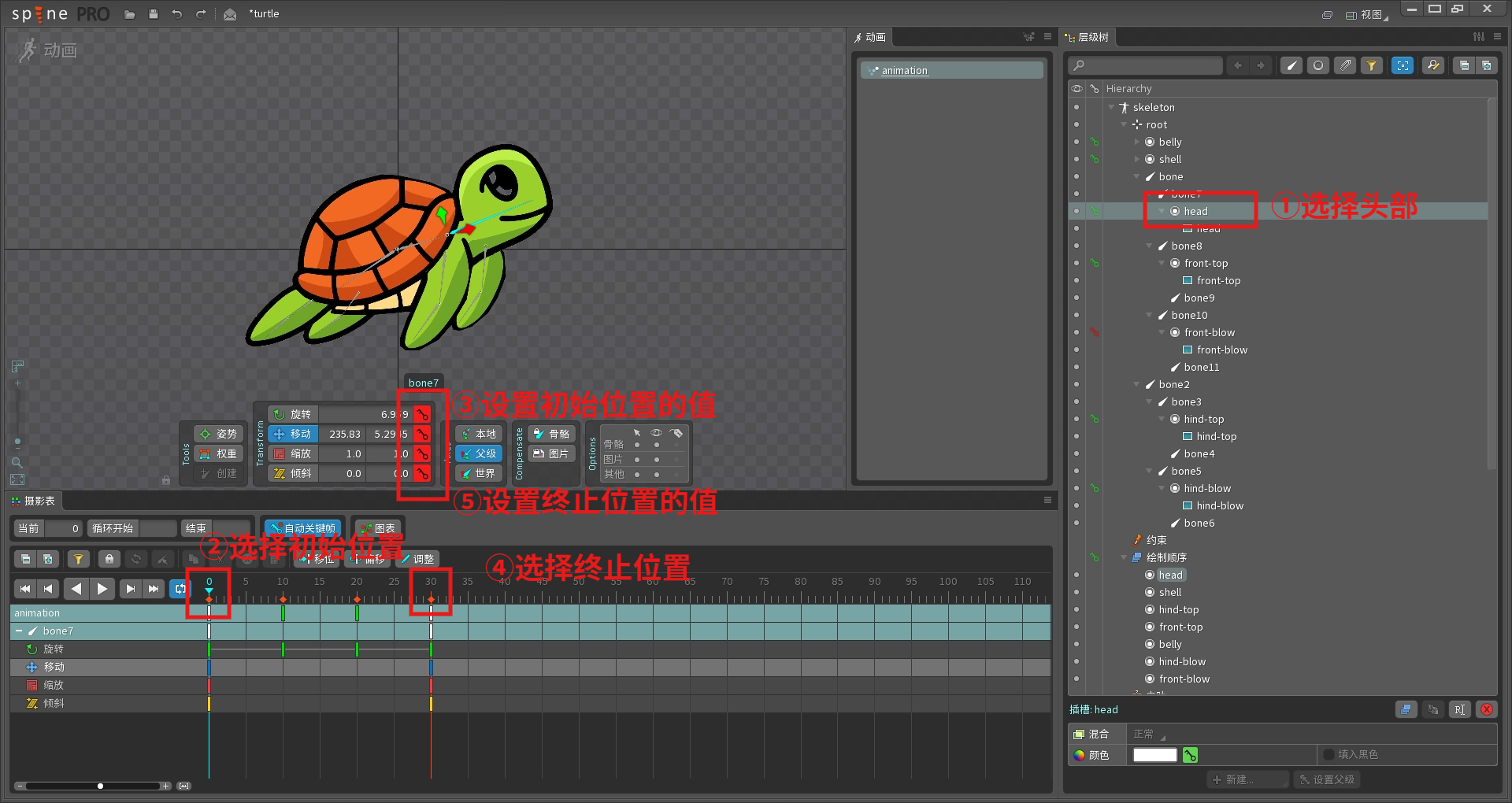Activate the Shear tool (倾斜)
This screenshot has height=803, width=1512.
pos(293,473)
